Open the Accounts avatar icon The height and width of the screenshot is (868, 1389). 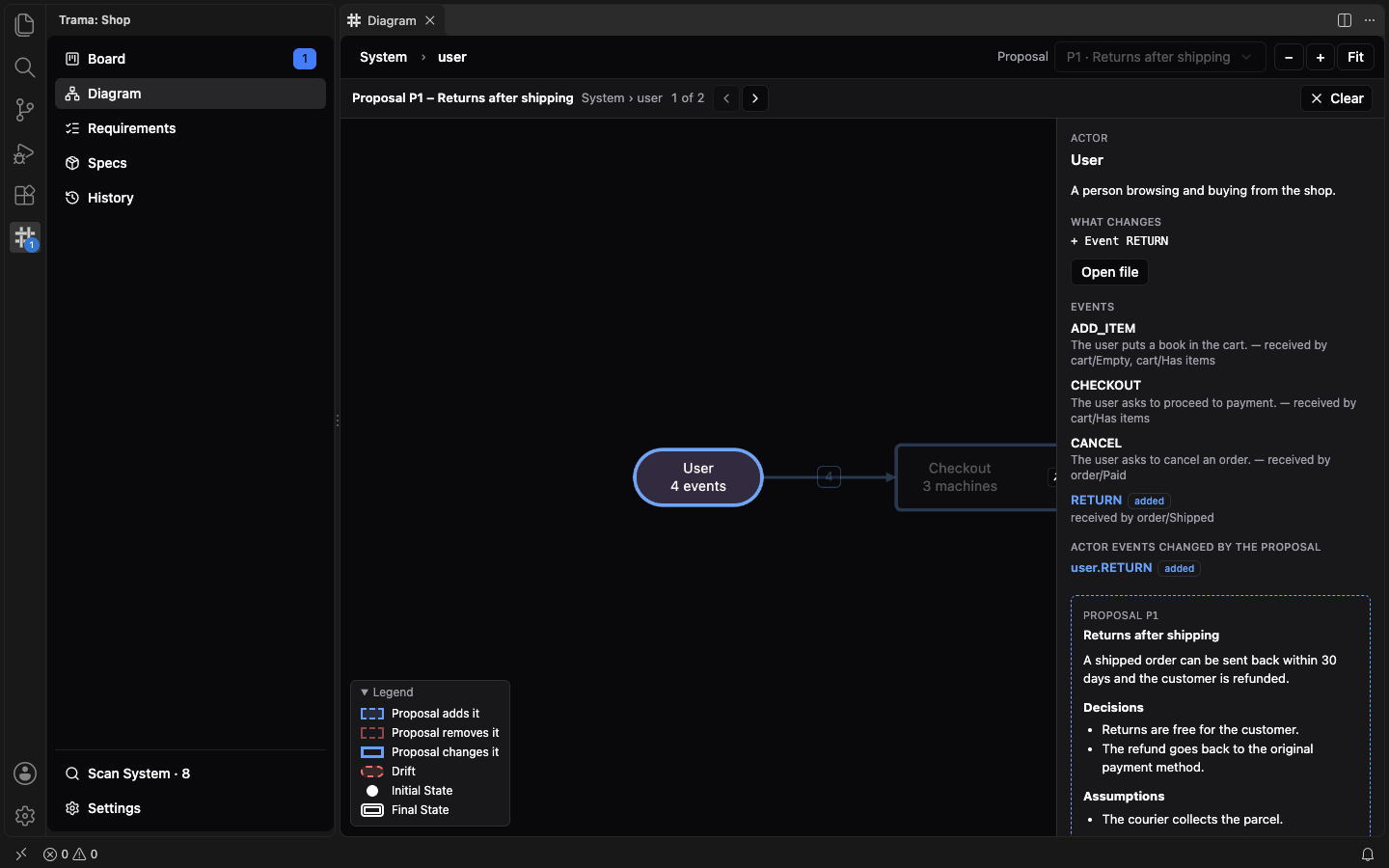[x=25, y=773]
